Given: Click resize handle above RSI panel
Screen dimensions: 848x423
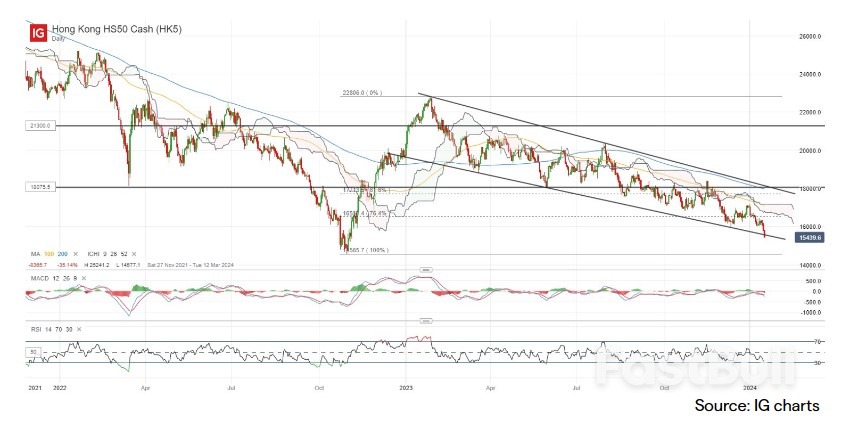Looking at the screenshot, I should click(x=427, y=322).
